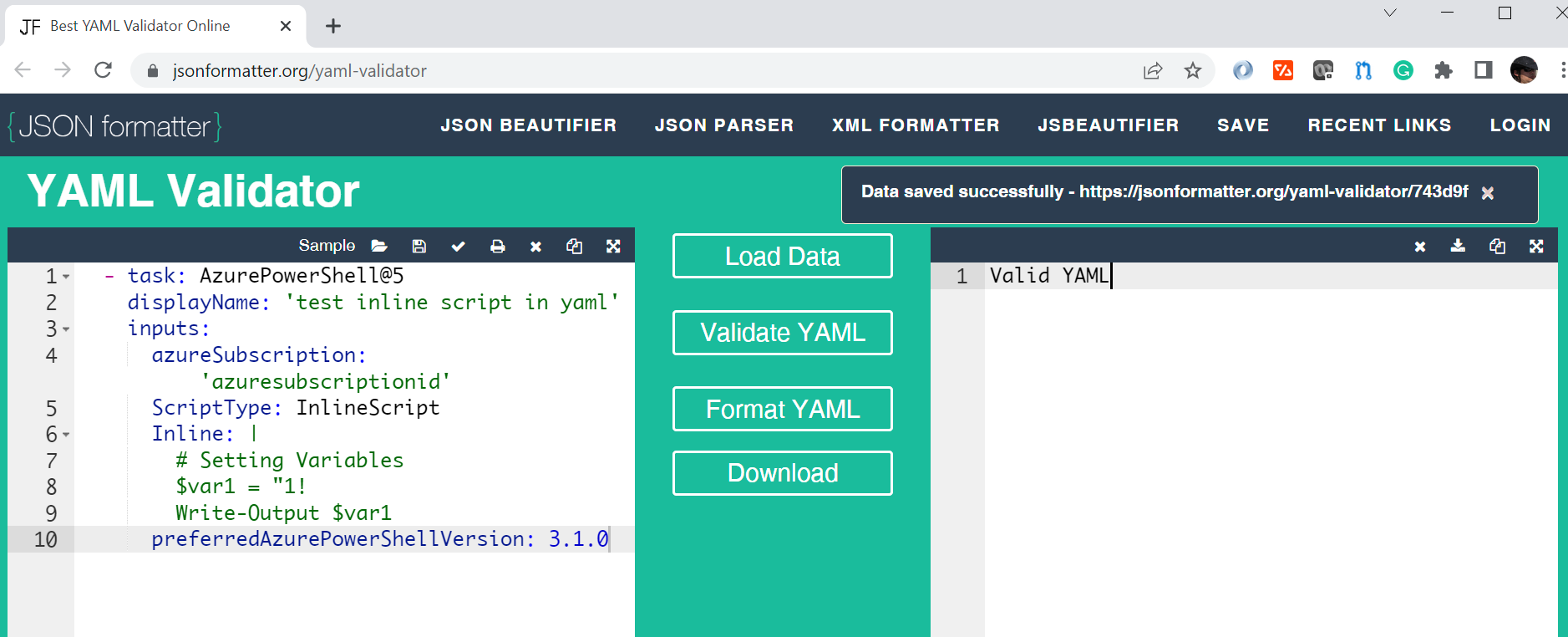Open the Chrome three-dot menu
Screen dimensions: 1568x637
pyautogui.click(x=1562, y=70)
